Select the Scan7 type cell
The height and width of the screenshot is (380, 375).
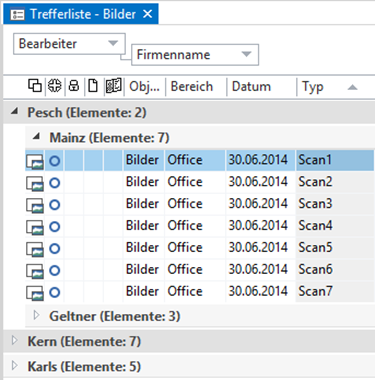335,291
